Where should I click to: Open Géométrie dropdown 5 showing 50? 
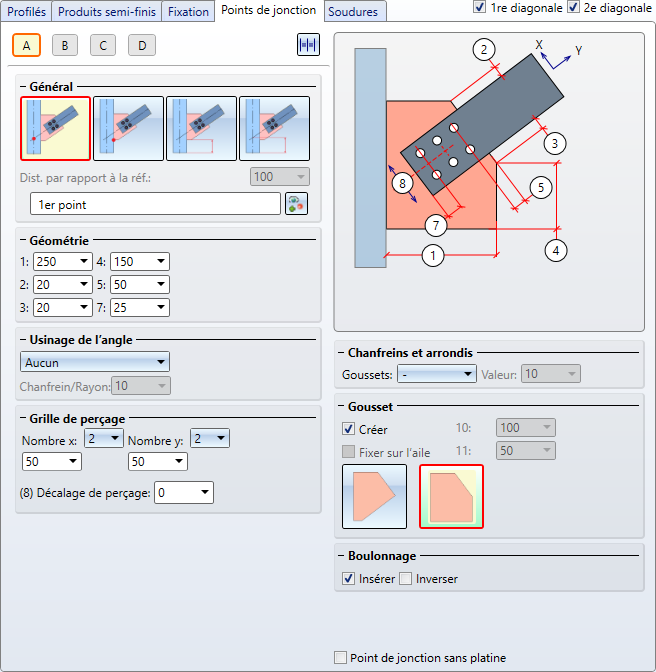[140, 285]
